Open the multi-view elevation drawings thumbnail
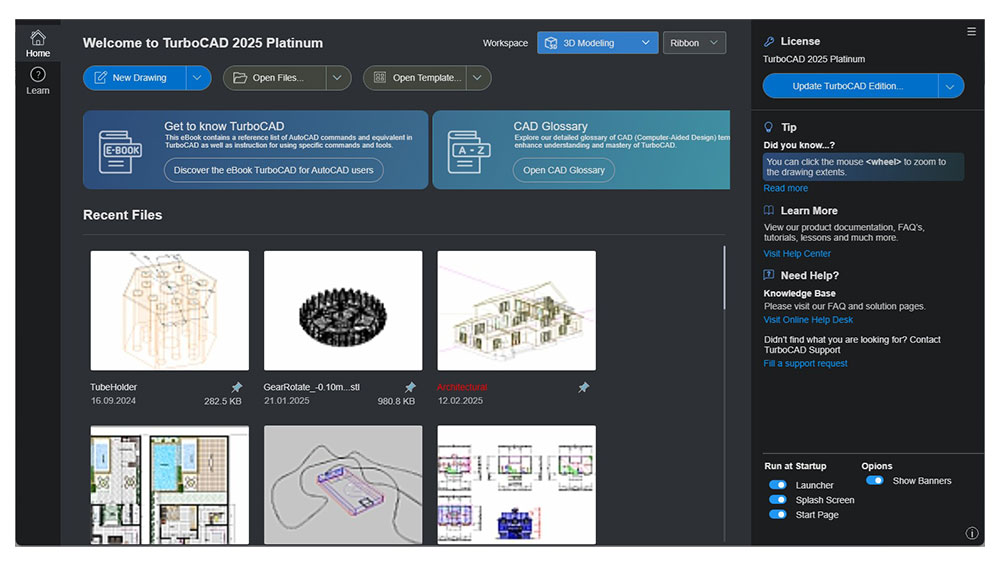Image resolution: width=1000 pixels, height=565 pixels. coord(517,485)
